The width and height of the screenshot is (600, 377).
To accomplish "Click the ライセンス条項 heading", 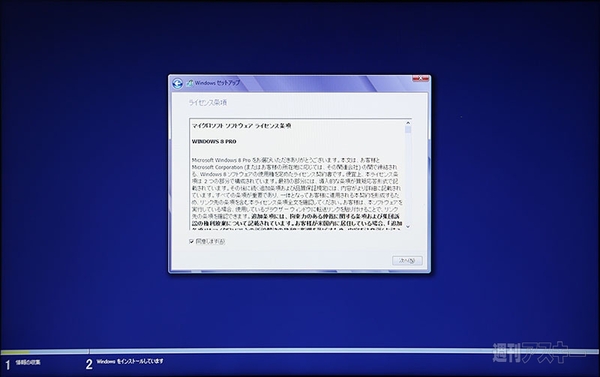I will click(x=208, y=103).
